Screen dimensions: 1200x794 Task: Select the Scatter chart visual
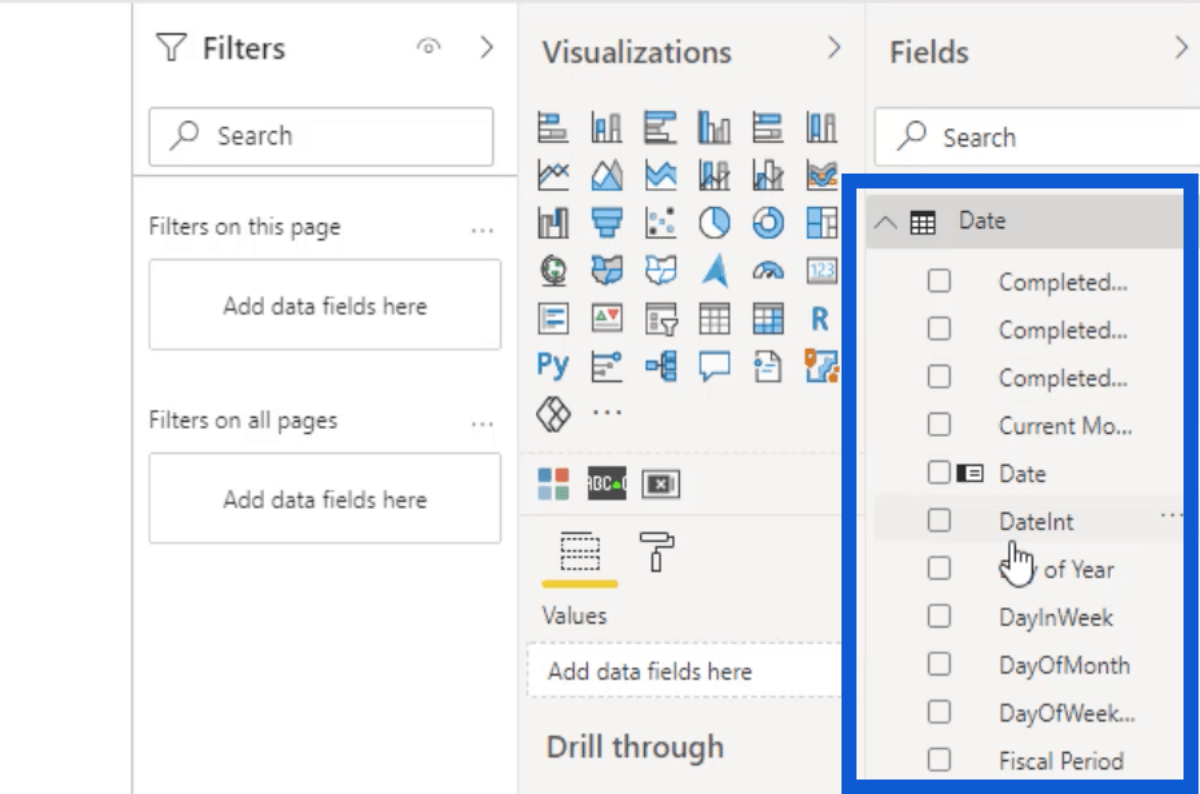point(660,222)
